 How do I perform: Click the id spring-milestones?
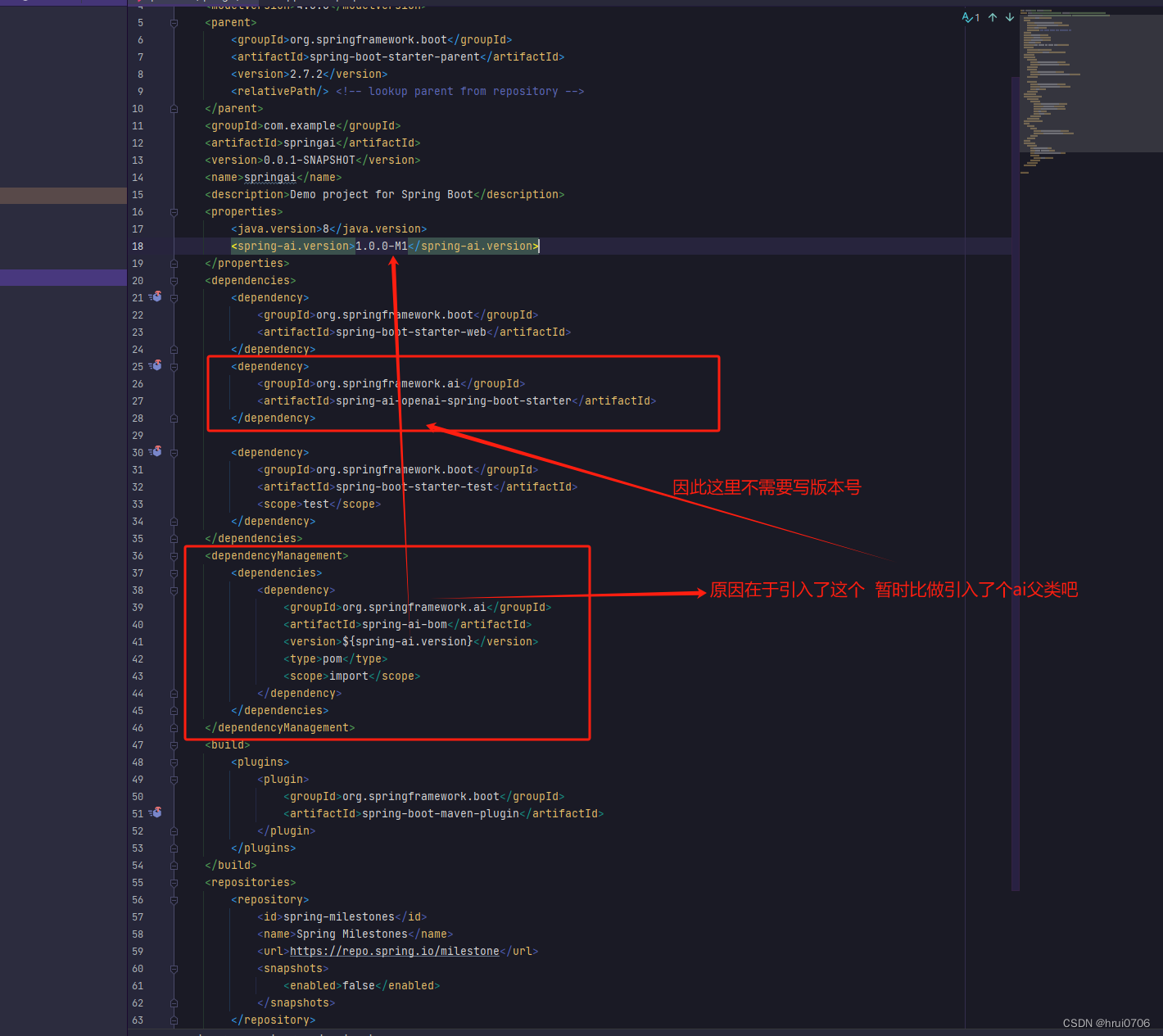click(x=339, y=916)
